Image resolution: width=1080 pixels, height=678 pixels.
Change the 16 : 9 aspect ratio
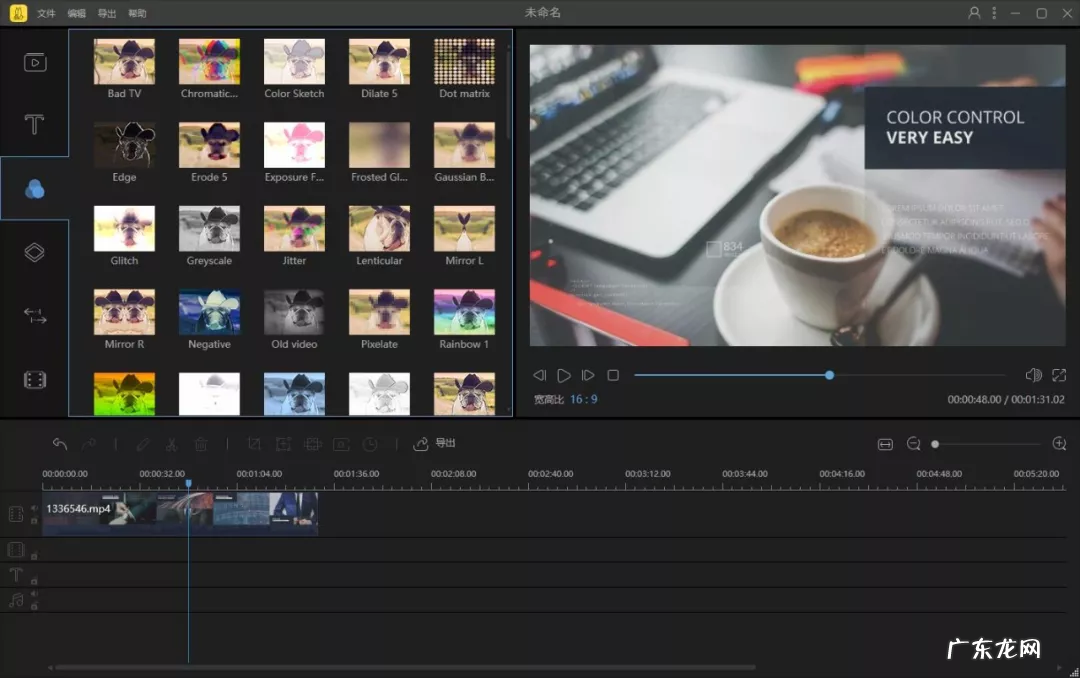584,399
